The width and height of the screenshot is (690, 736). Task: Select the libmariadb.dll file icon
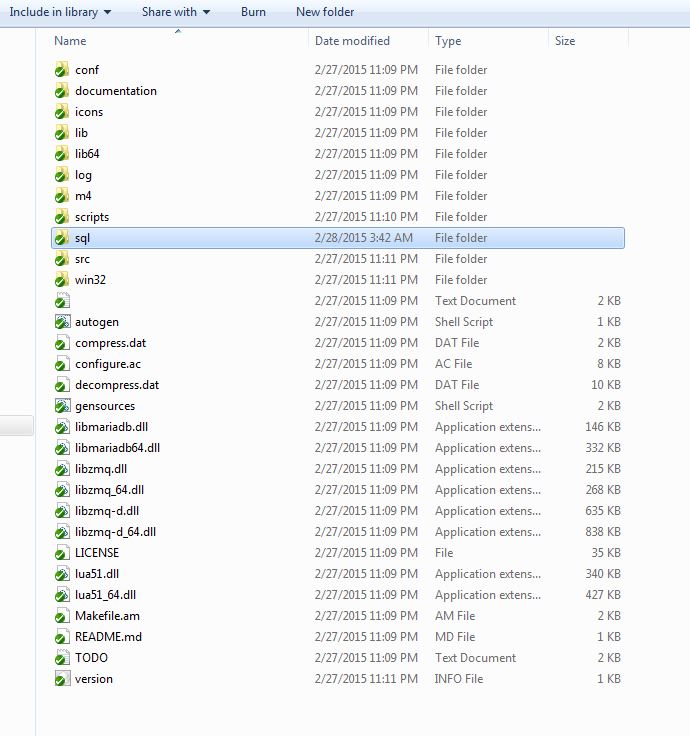[61, 427]
